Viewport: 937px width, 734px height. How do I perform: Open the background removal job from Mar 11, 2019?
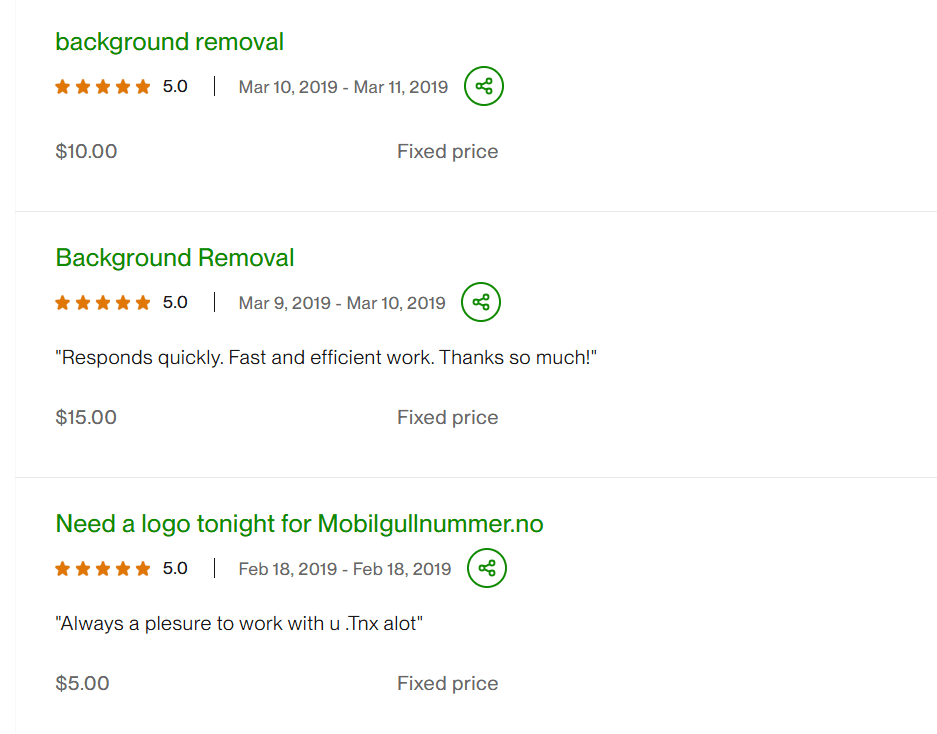pyautogui.click(x=170, y=42)
